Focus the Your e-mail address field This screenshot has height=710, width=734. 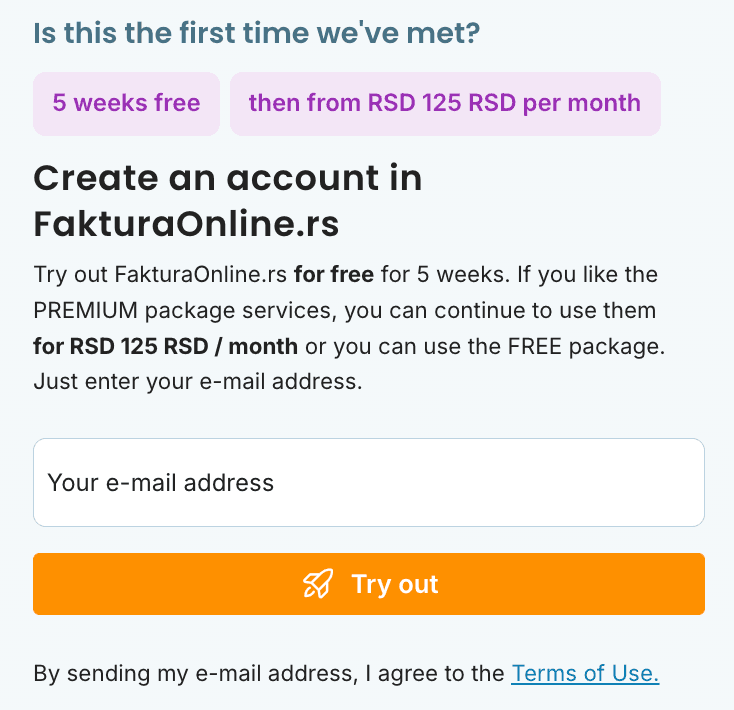pos(369,483)
